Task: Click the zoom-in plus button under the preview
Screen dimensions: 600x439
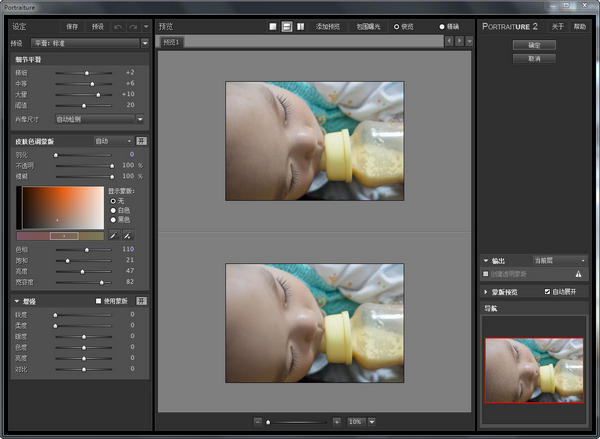Action: point(337,421)
